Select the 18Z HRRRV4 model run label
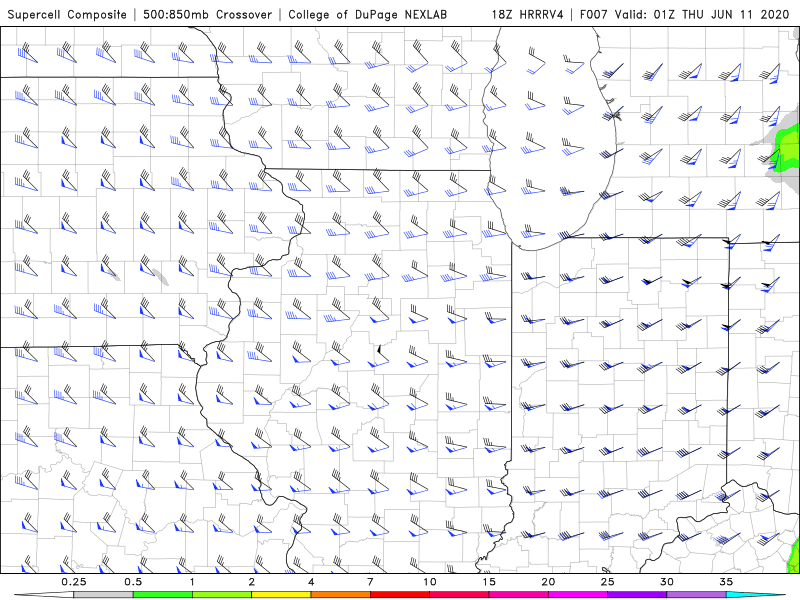 click(528, 14)
